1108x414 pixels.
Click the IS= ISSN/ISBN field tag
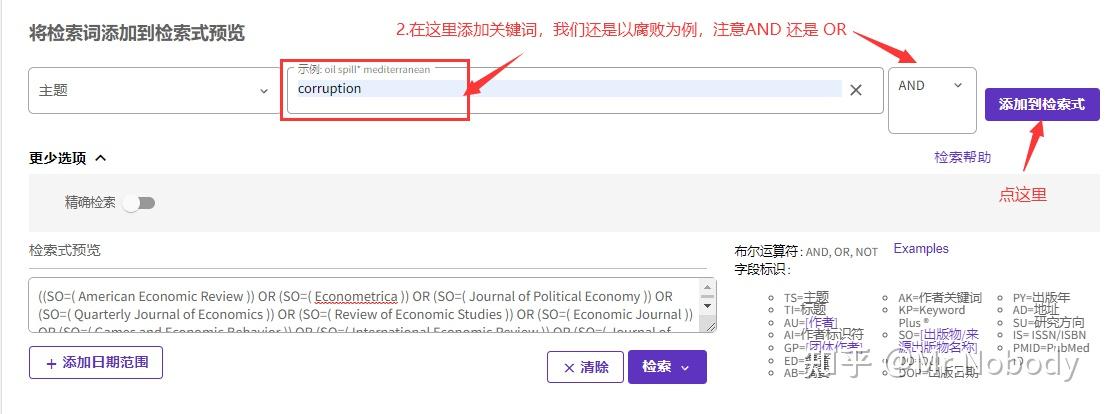1049,335
